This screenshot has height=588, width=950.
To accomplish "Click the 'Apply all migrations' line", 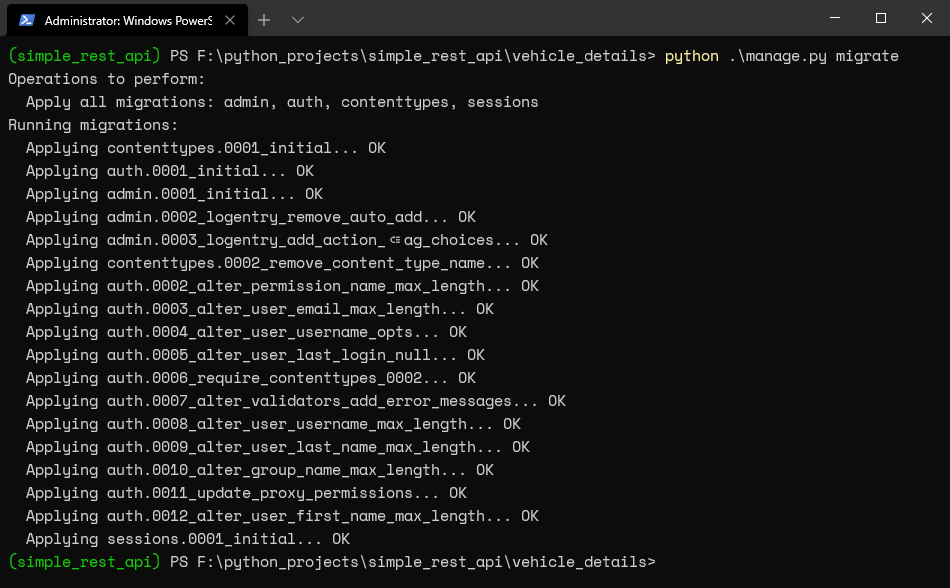I will pos(282,102).
